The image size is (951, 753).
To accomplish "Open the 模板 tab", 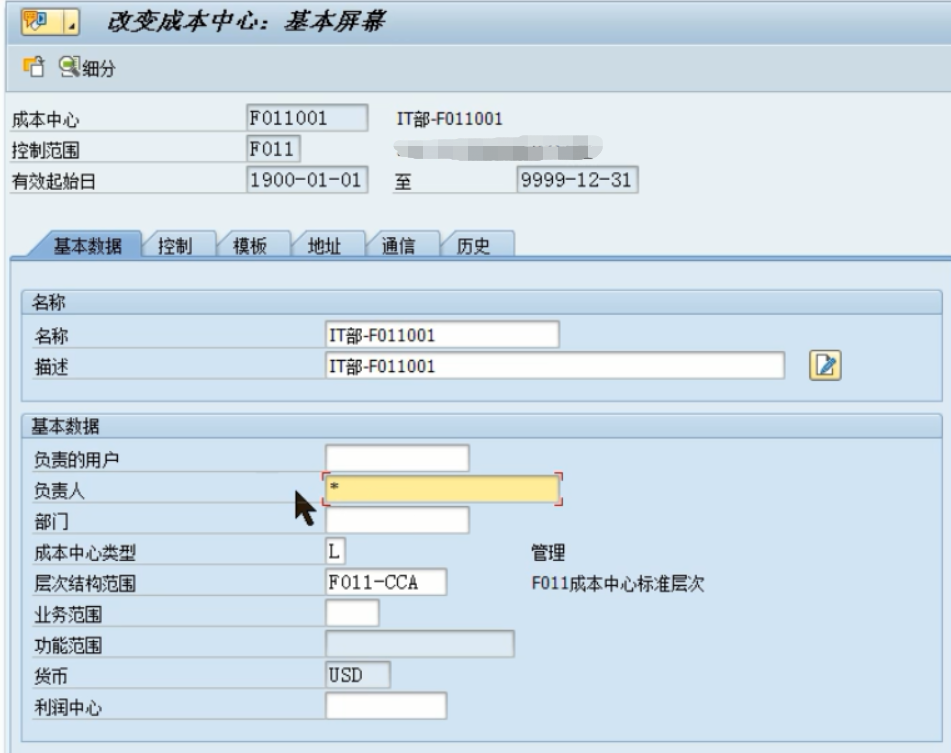I will [x=249, y=246].
